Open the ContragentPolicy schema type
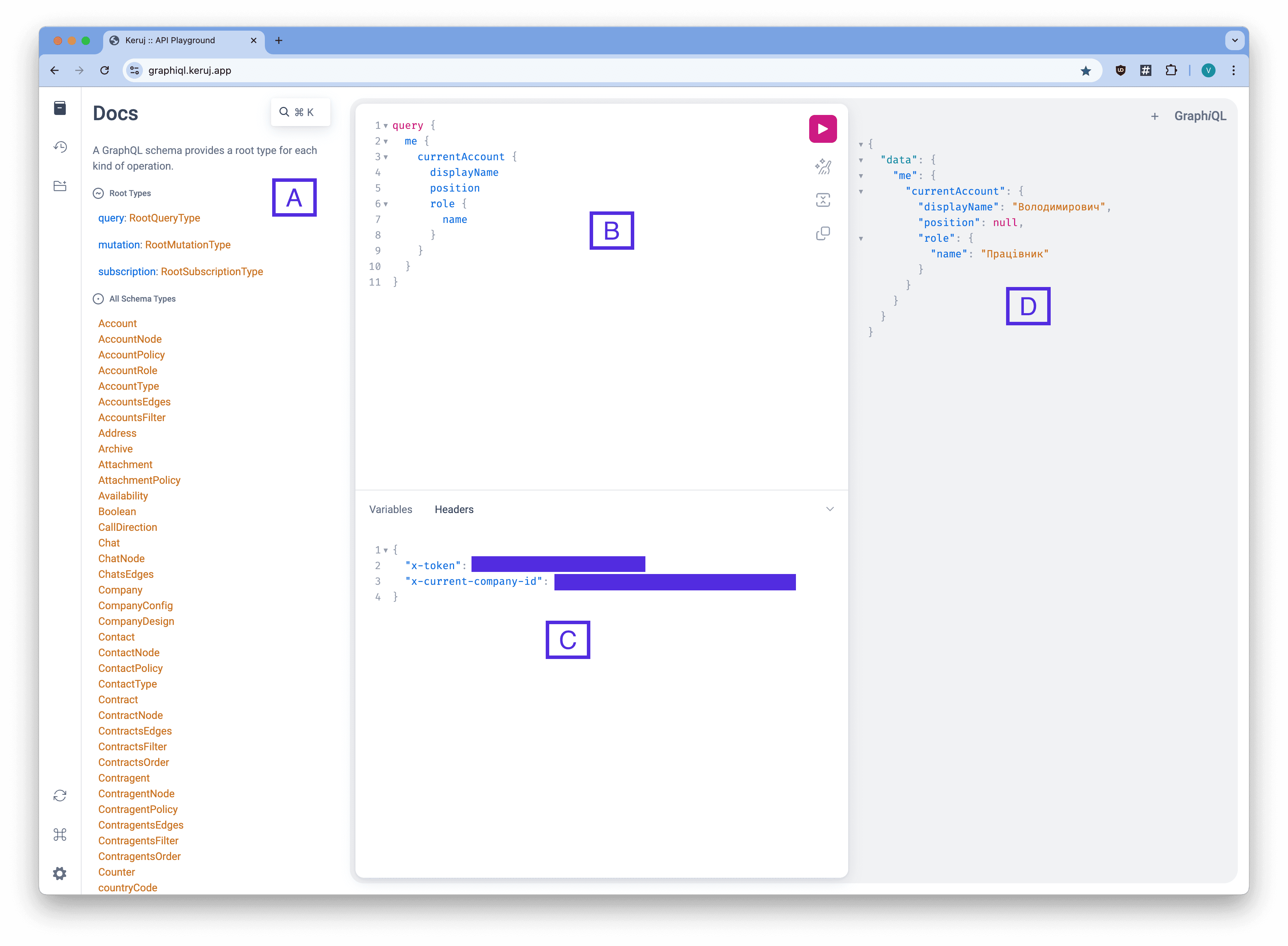The width and height of the screenshot is (1288, 946). [x=138, y=809]
